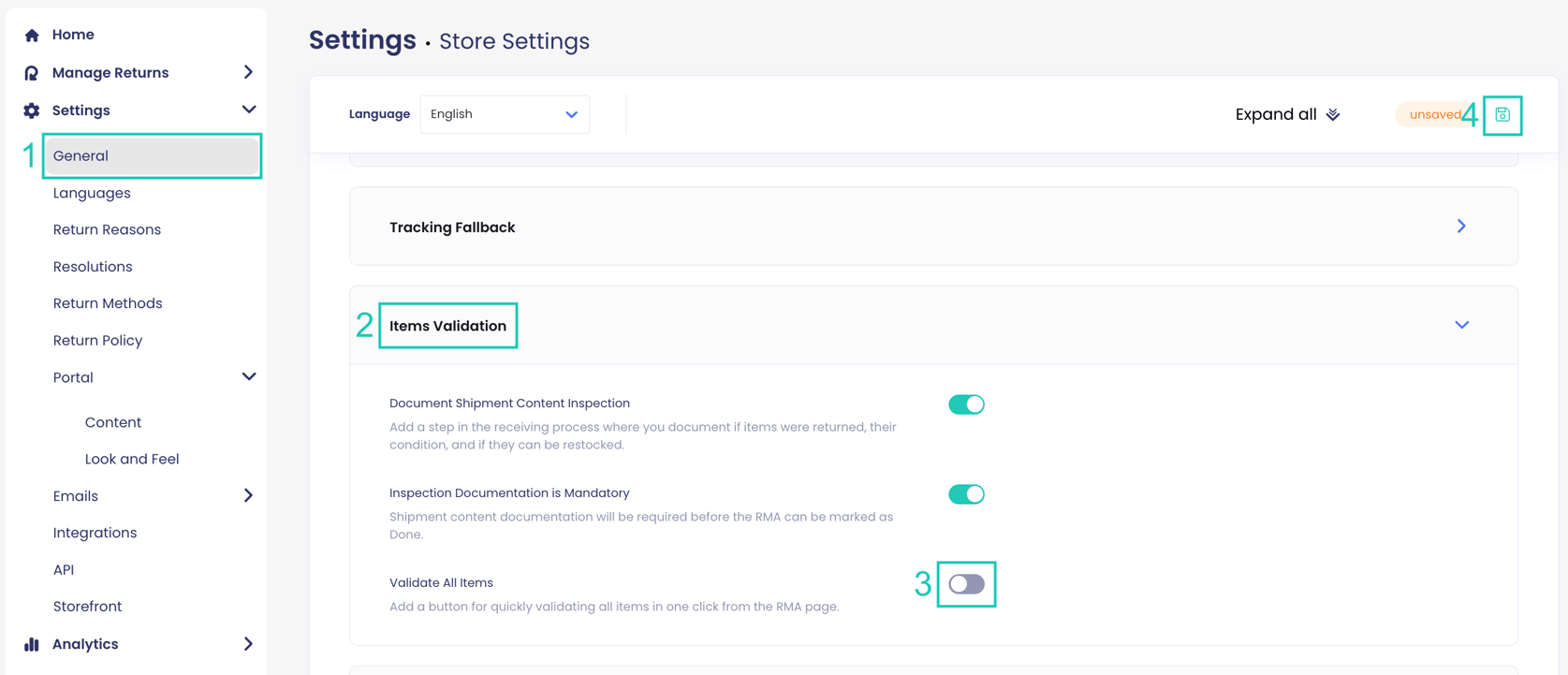Open the Language dropdown set to English
Image resolution: width=1568 pixels, height=675 pixels.
[x=505, y=114]
